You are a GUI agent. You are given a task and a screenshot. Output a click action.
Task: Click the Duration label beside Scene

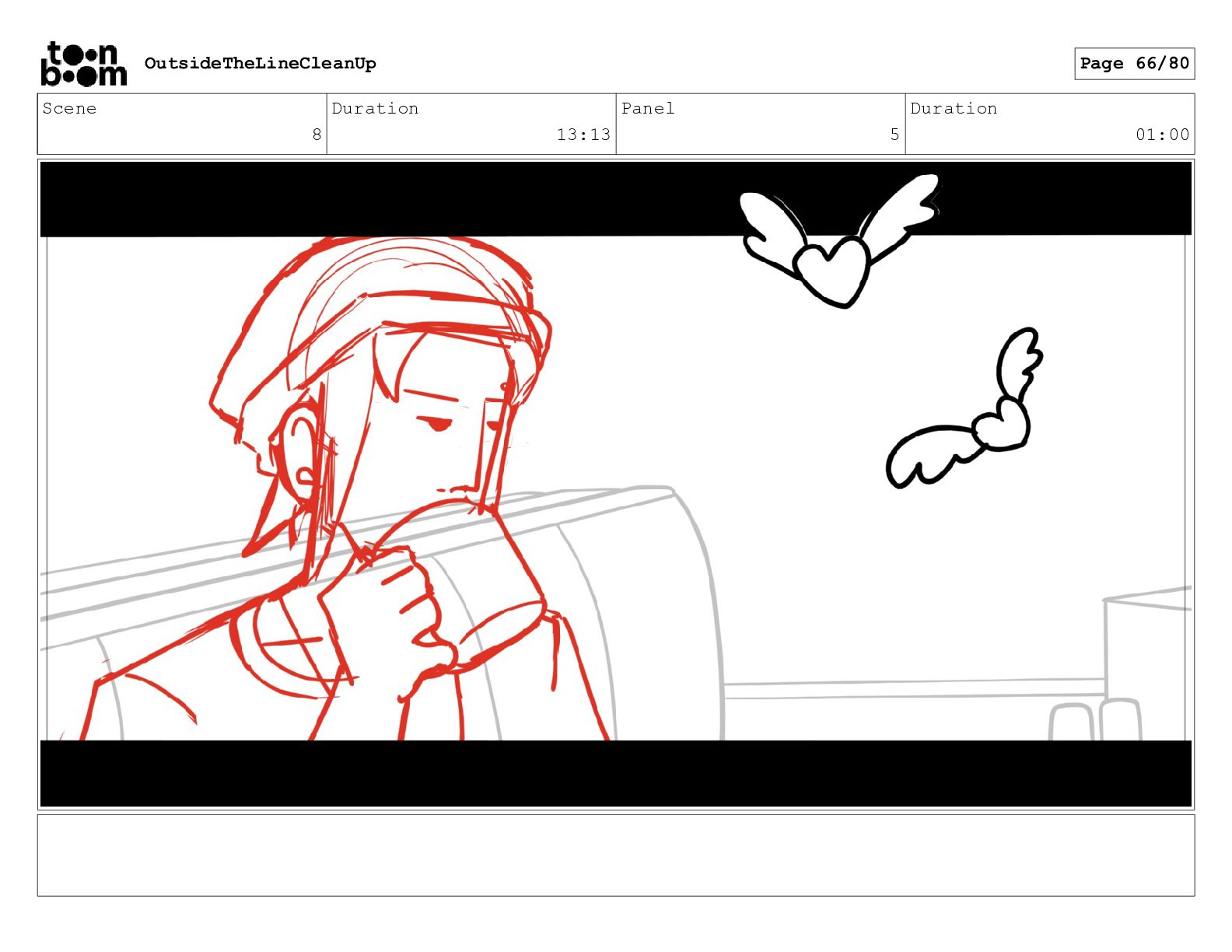tap(375, 108)
